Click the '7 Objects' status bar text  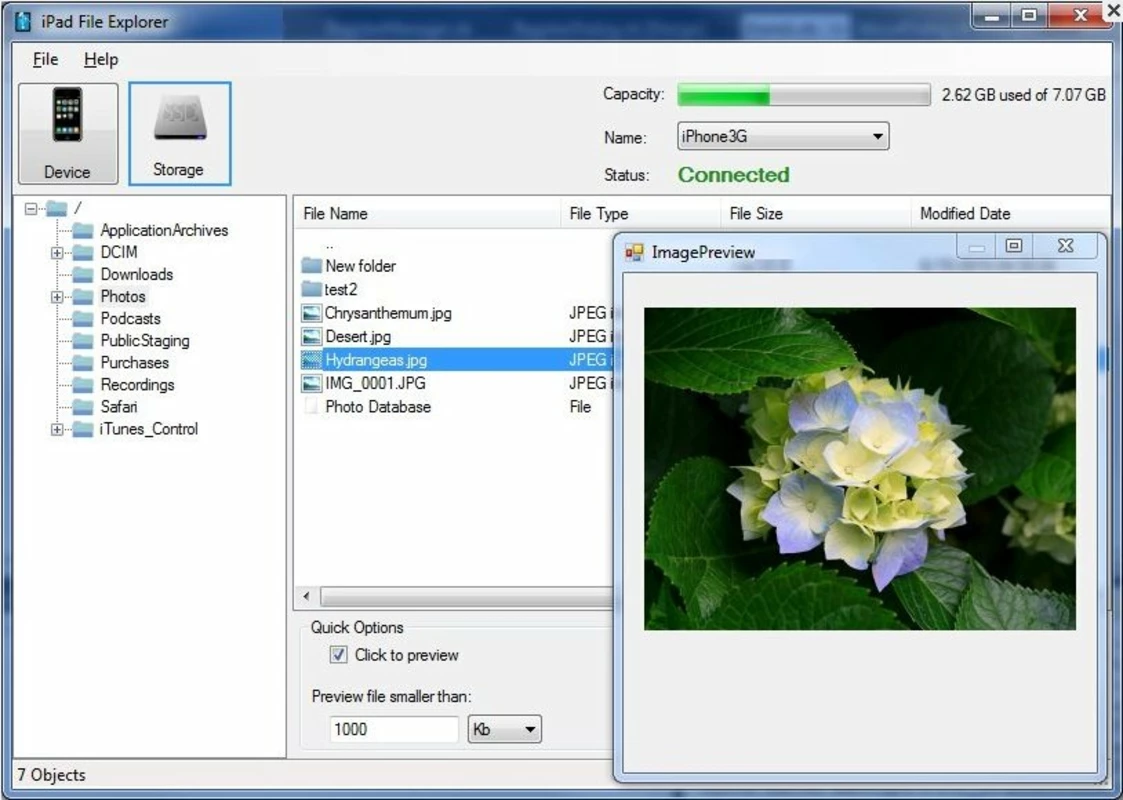pyautogui.click(x=52, y=775)
